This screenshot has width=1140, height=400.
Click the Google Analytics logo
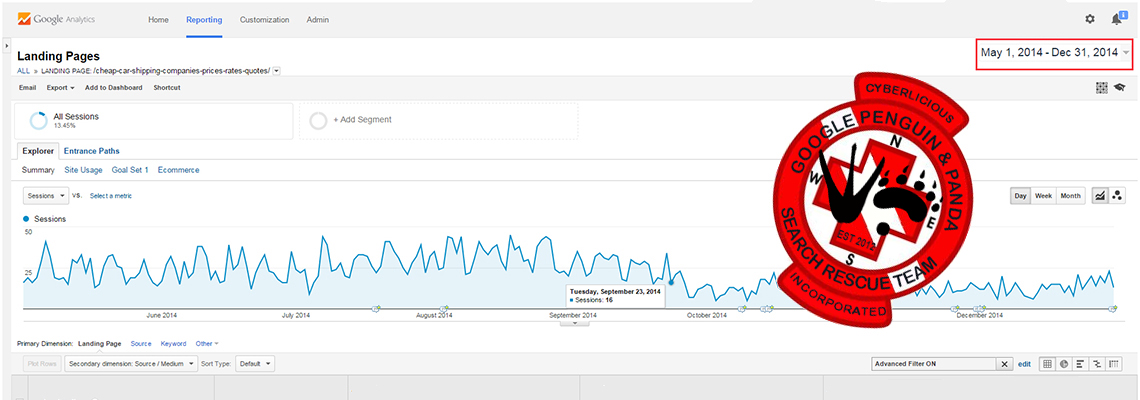point(56,20)
